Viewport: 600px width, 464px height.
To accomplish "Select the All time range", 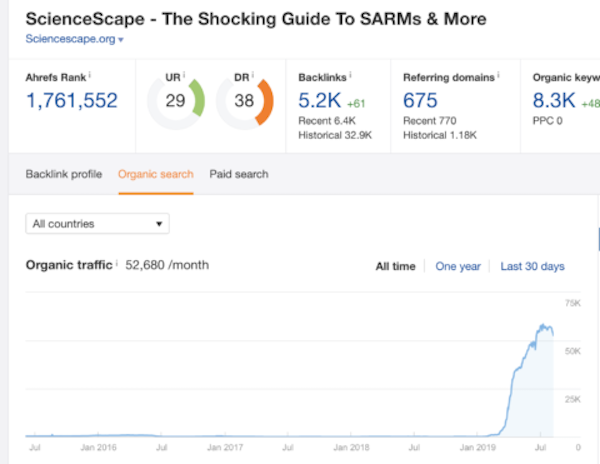I will (x=395, y=266).
